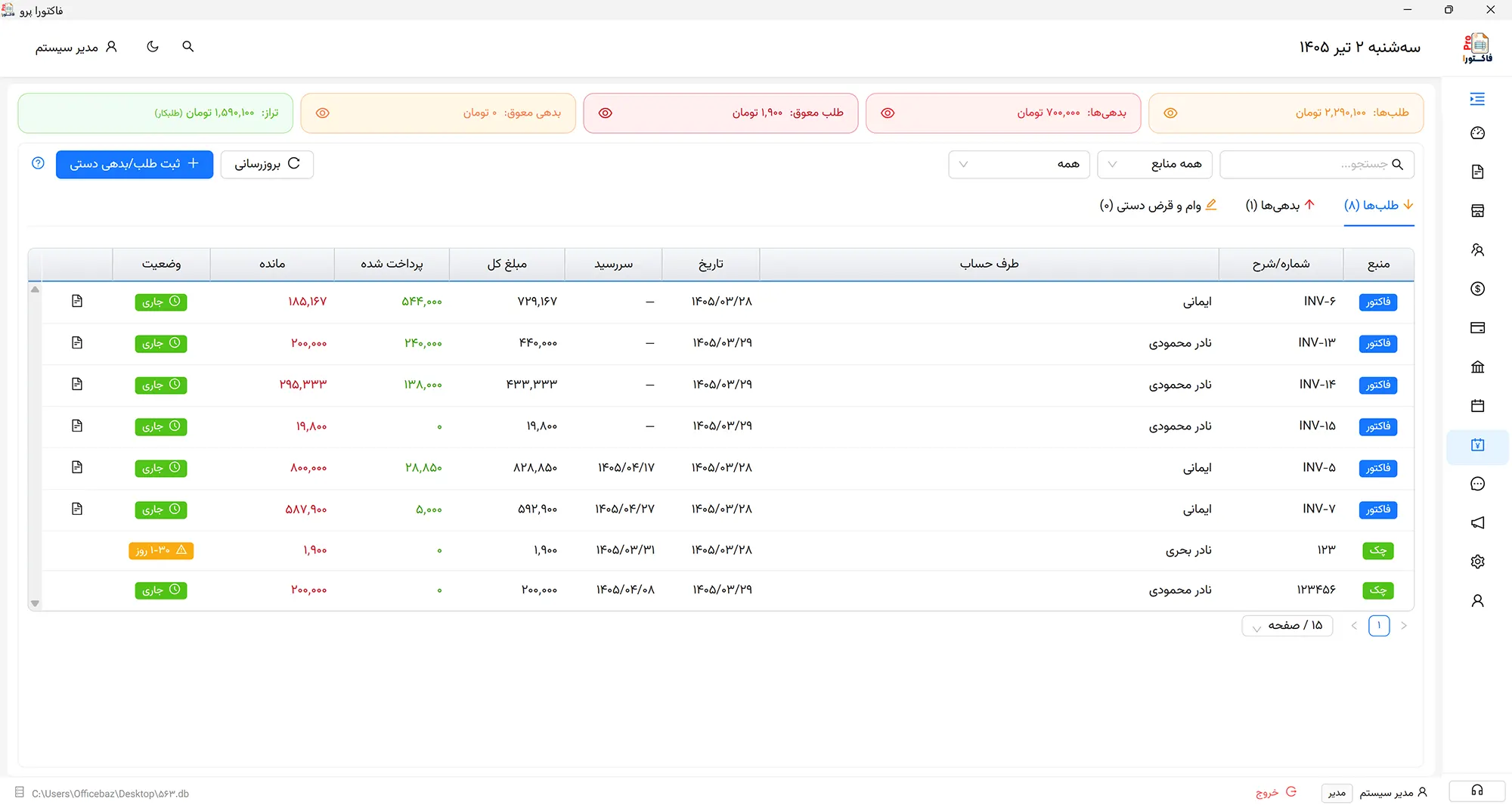This screenshot has width=1512, height=805.
Task: Open the chat messages icon in sidebar
Action: (x=1477, y=484)
